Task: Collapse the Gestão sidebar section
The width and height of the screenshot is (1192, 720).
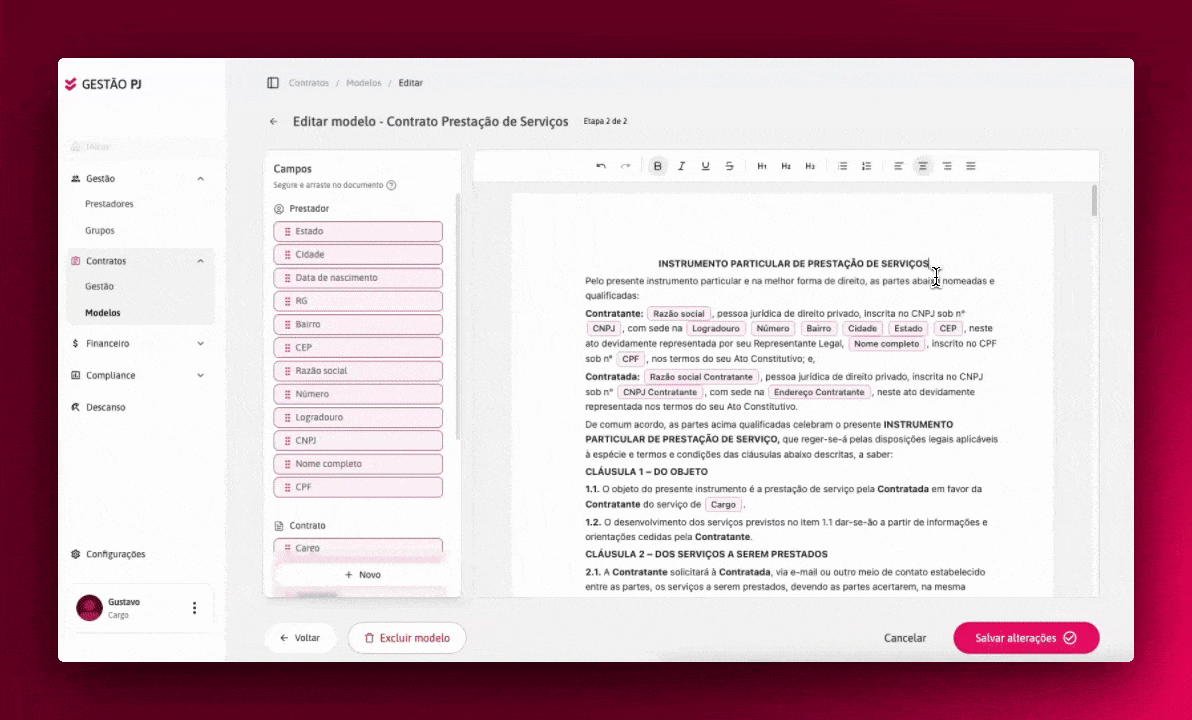Action: point(201,179)
